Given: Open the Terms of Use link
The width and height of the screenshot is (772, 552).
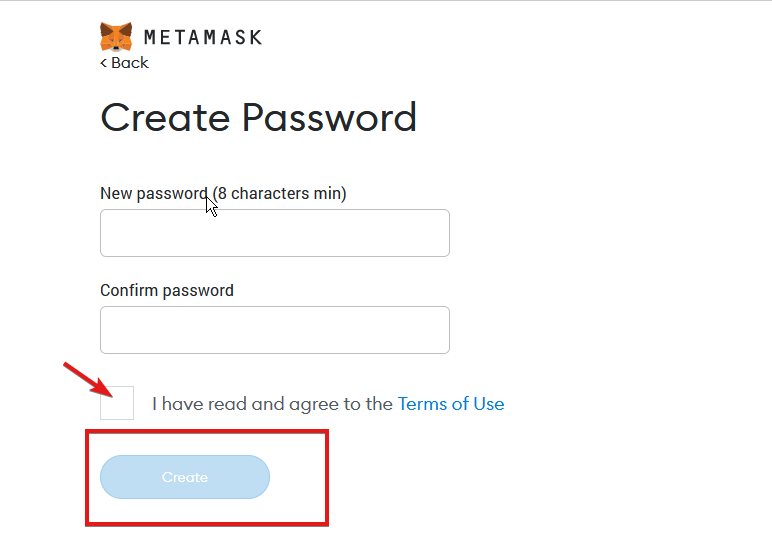Looking at the screenshot, I should point(451,404).
